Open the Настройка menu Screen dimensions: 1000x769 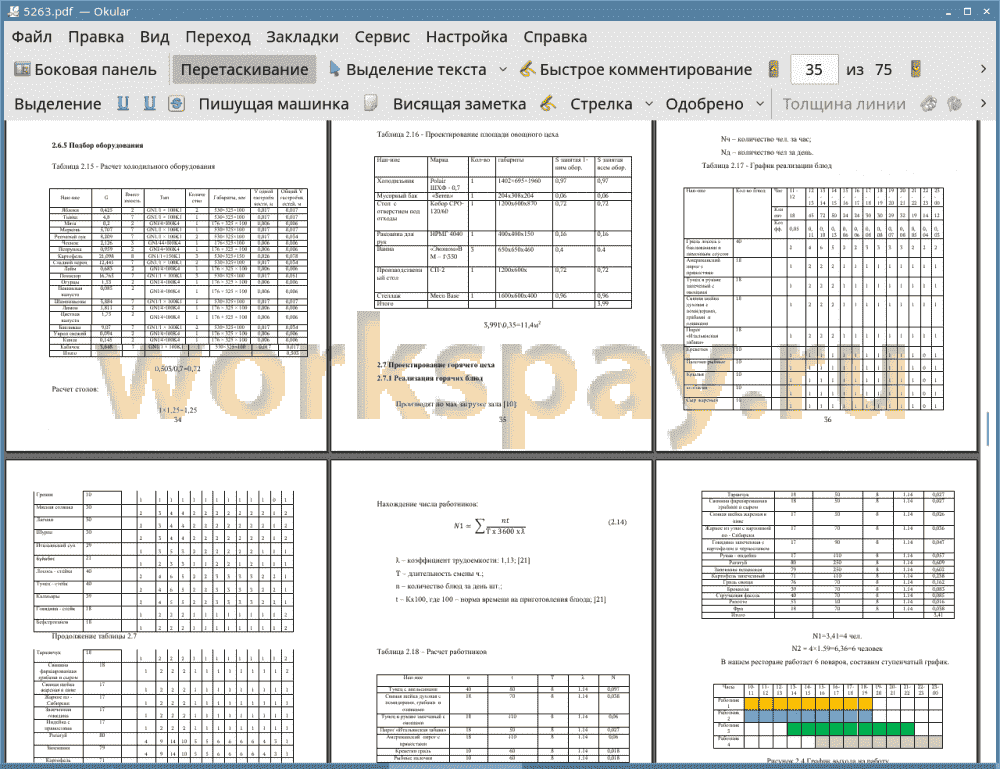pyautogui.click(x=466, y=37)
